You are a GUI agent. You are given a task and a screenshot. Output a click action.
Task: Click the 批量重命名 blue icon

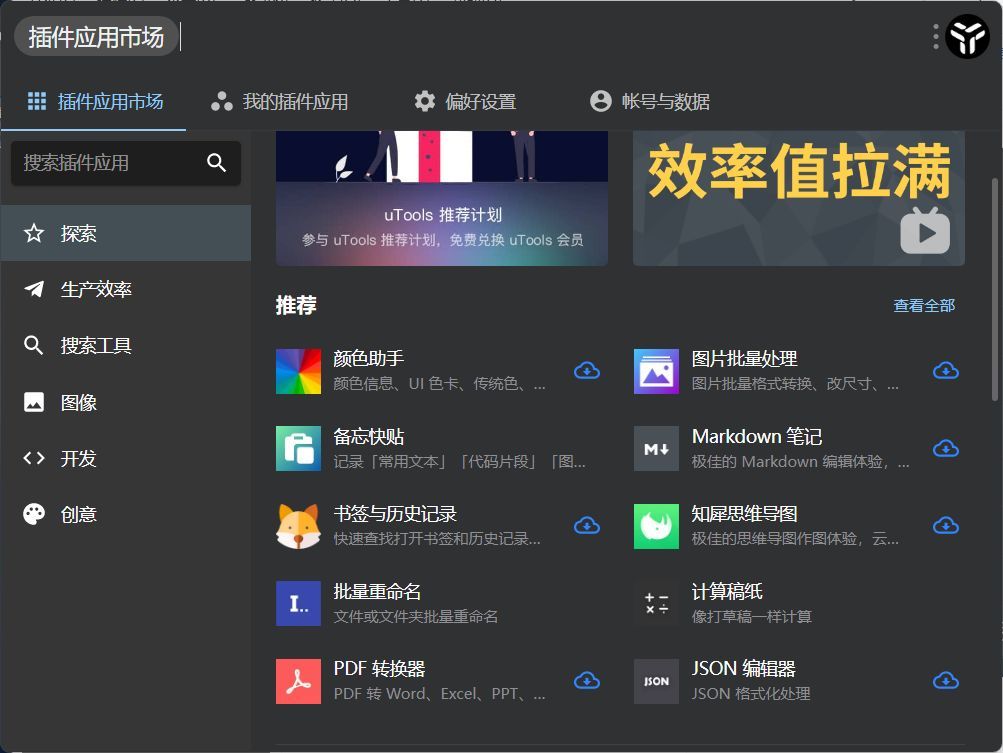point(298,603)
